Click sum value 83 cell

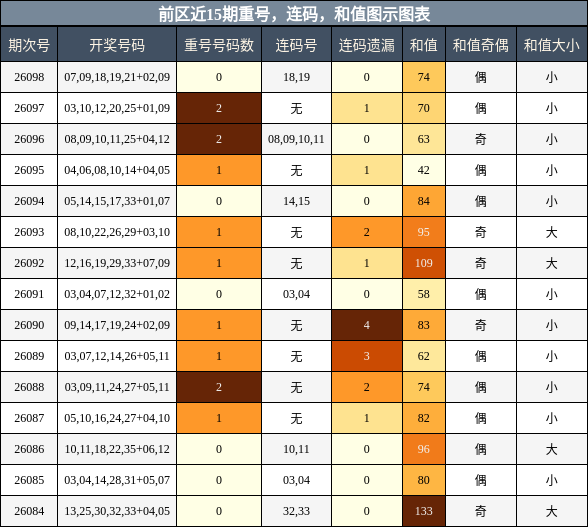coord(424,325)
